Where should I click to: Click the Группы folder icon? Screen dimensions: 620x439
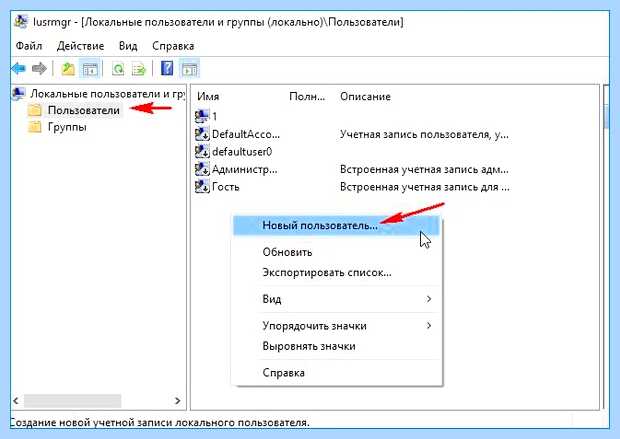click(35, 127)
